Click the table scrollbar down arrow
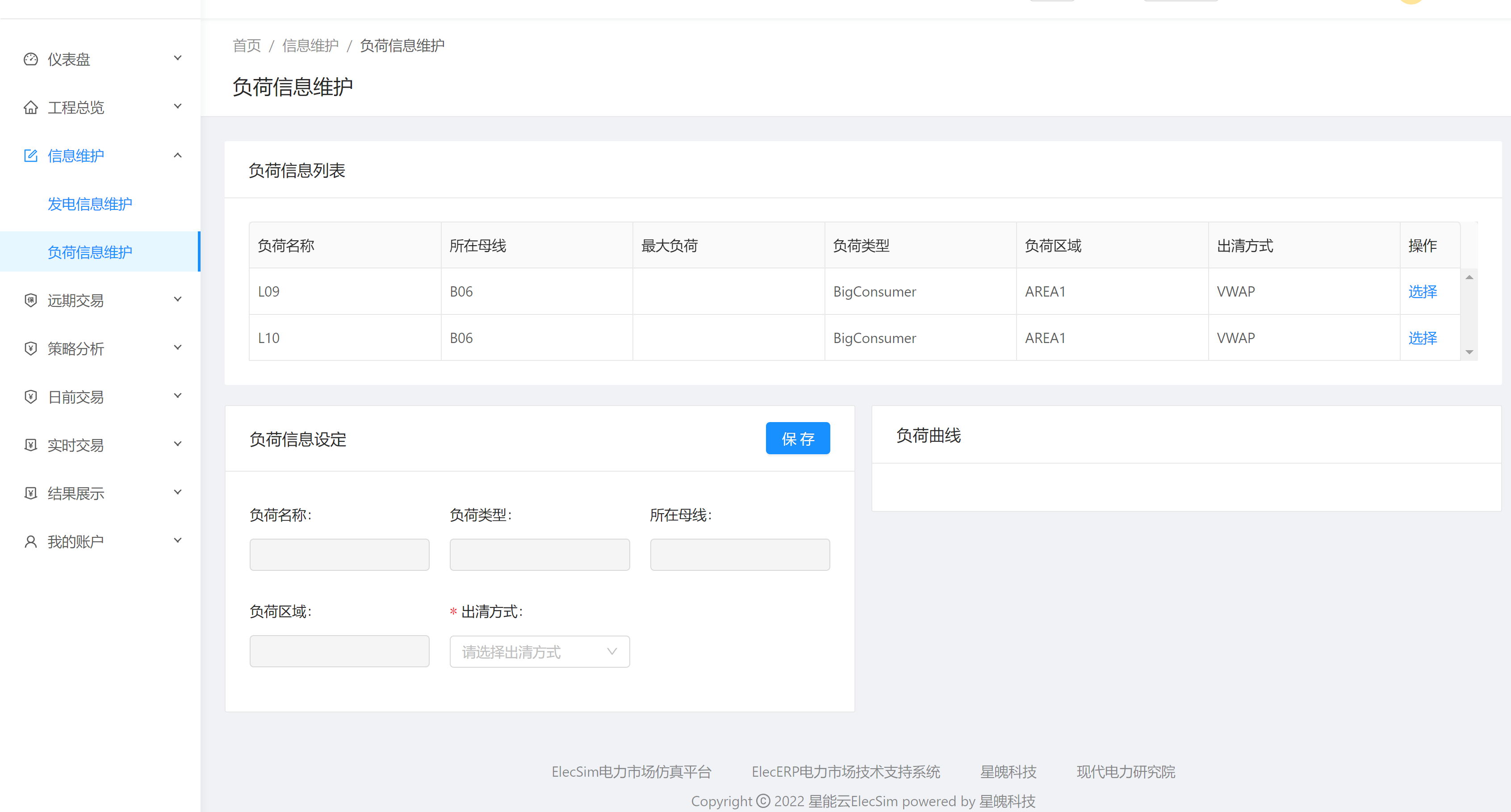 click(1469, 352)
